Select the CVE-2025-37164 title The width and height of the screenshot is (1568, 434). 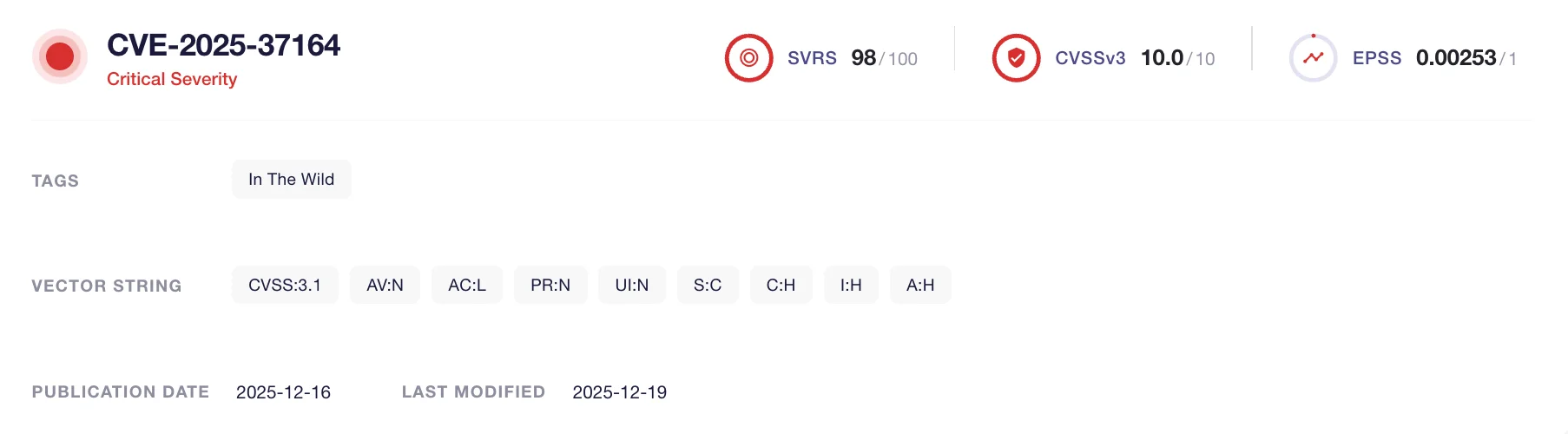coord(223,45)
